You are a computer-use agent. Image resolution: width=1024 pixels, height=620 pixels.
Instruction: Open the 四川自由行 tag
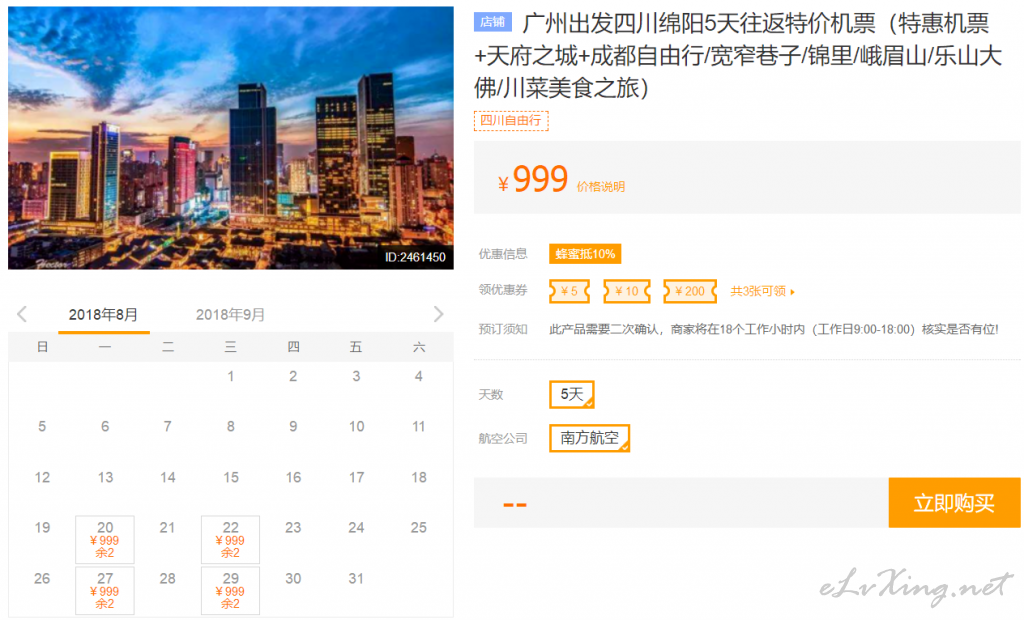(x=511, y=121)
